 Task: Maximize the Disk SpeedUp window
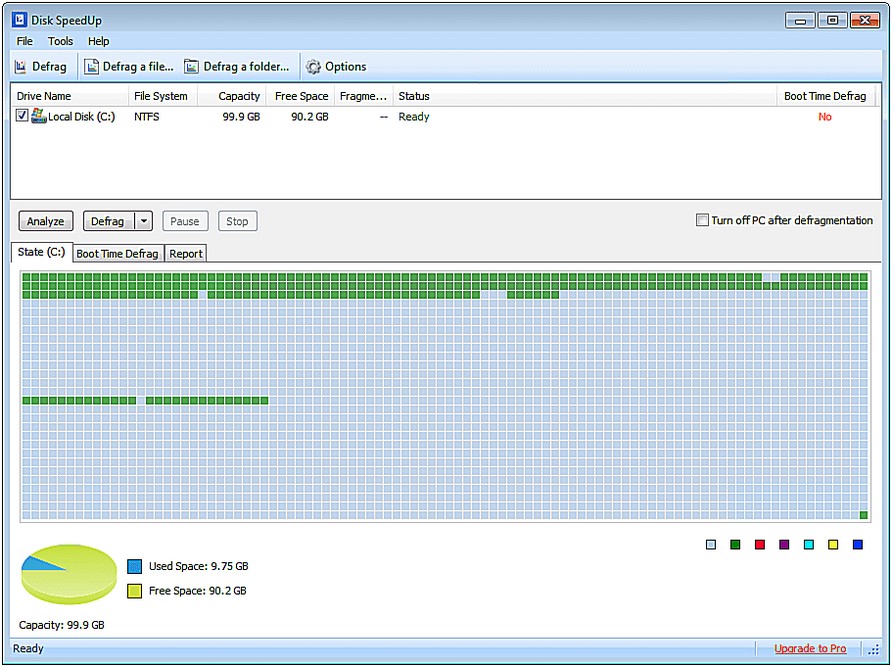(x=833, y=21)
